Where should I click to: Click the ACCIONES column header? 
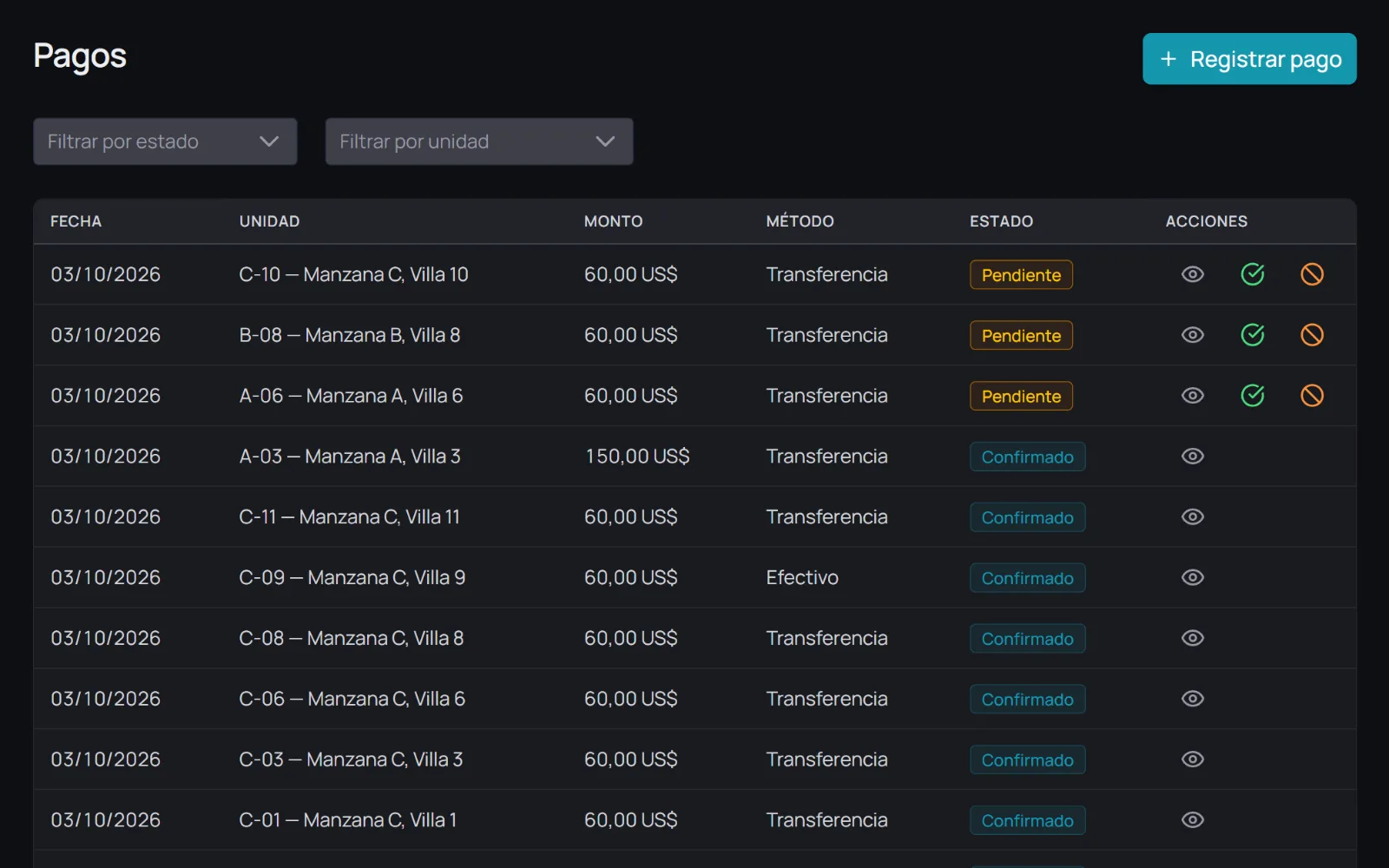[1206, 221]
